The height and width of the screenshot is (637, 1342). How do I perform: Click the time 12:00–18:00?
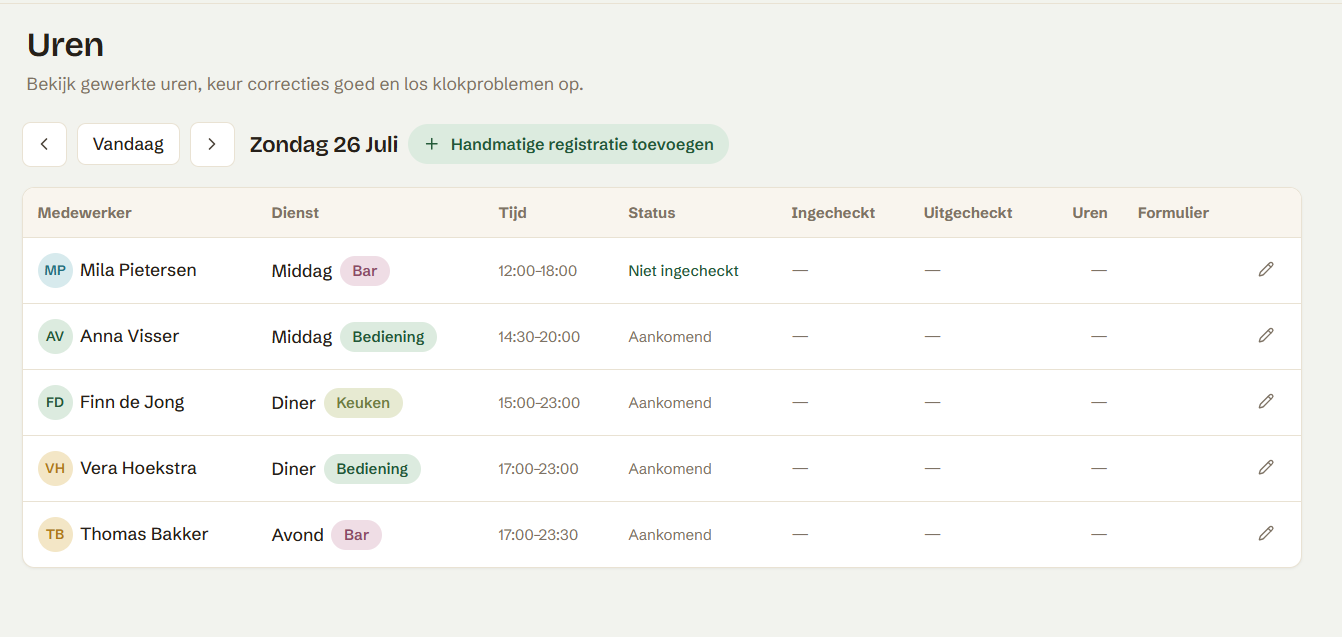point(538,271)
